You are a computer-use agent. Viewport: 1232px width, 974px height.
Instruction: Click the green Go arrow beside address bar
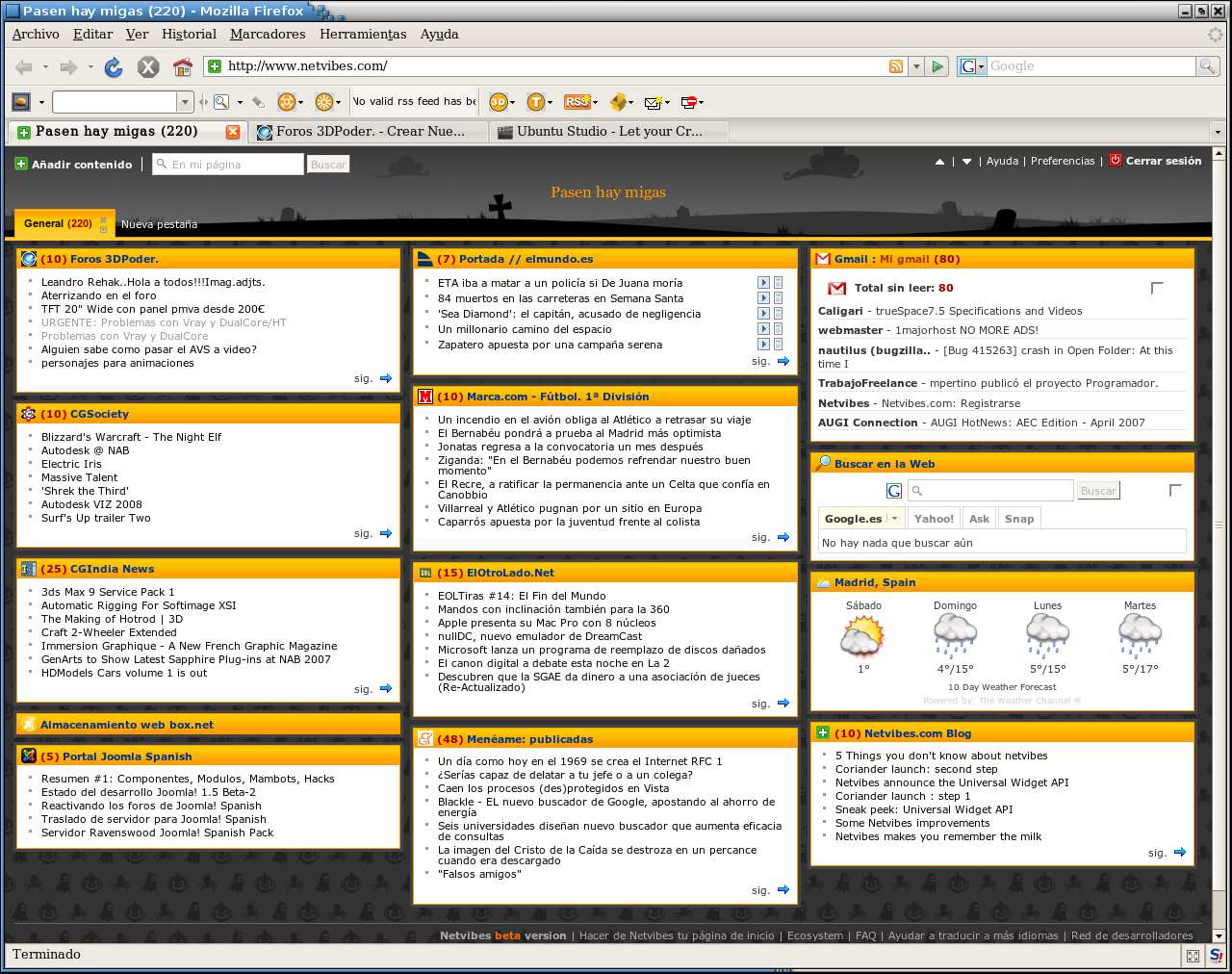[x=938, y=66]
